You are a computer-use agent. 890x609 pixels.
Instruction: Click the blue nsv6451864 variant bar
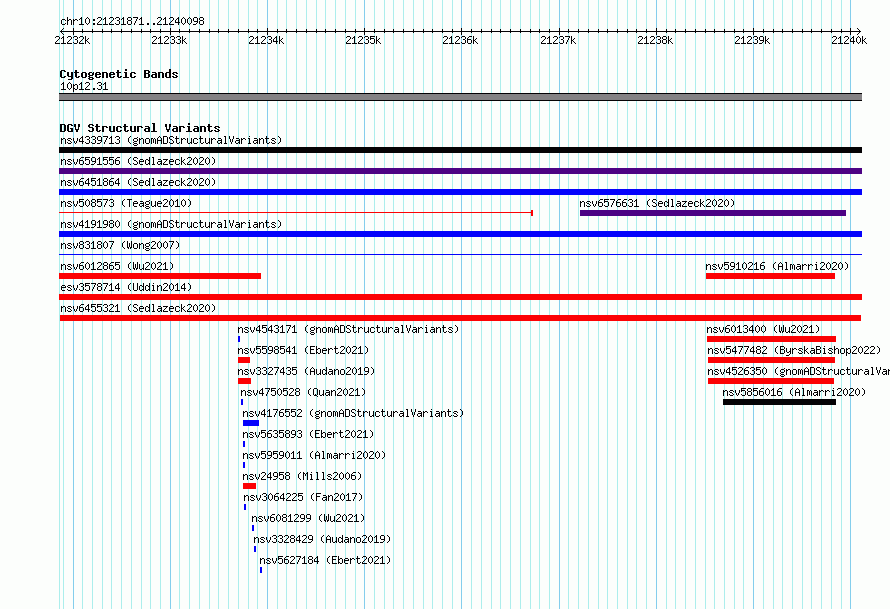[x=460, y=192]
